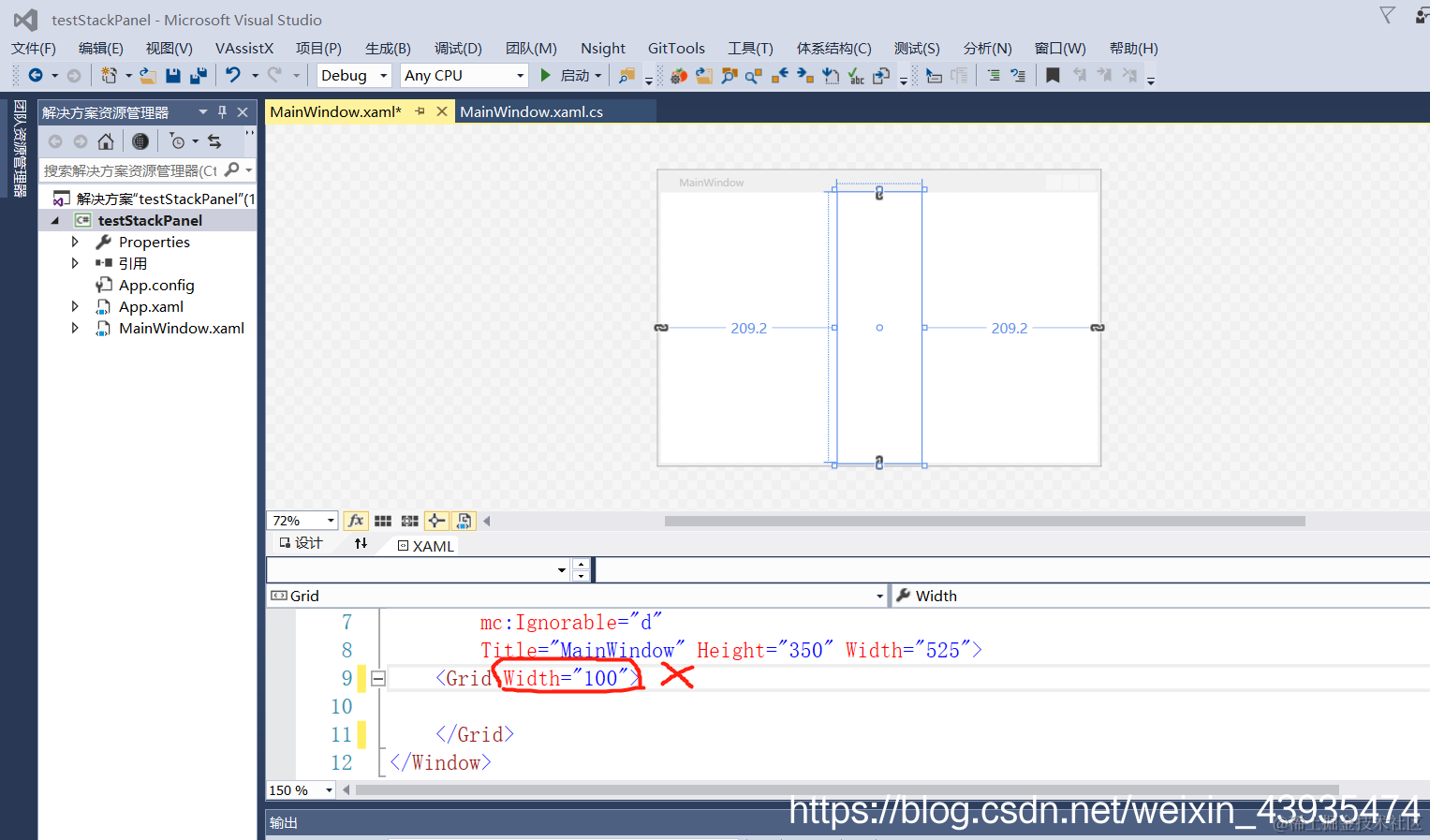The width and height of the screenshot is (1430, 840).
Task: Click the 启动 start button label
Action: 575,76
